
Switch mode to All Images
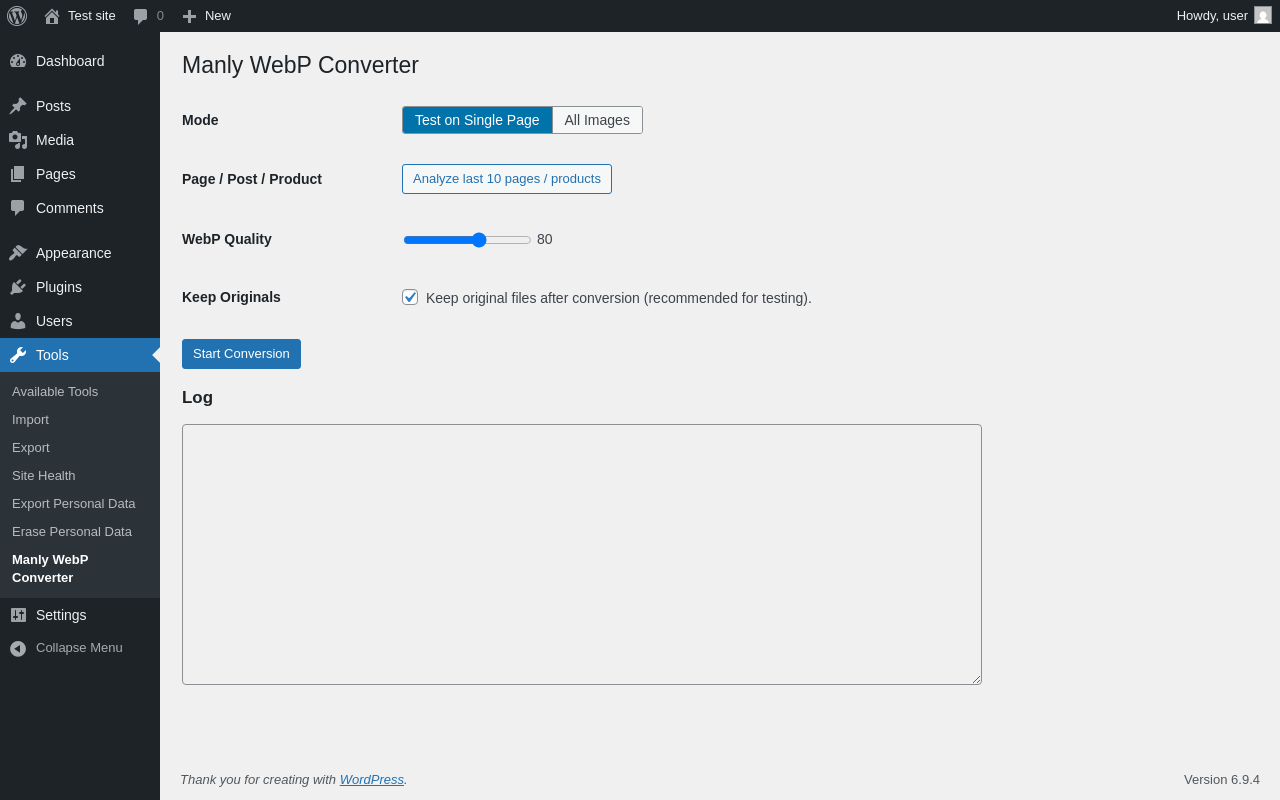pos(597,120)
